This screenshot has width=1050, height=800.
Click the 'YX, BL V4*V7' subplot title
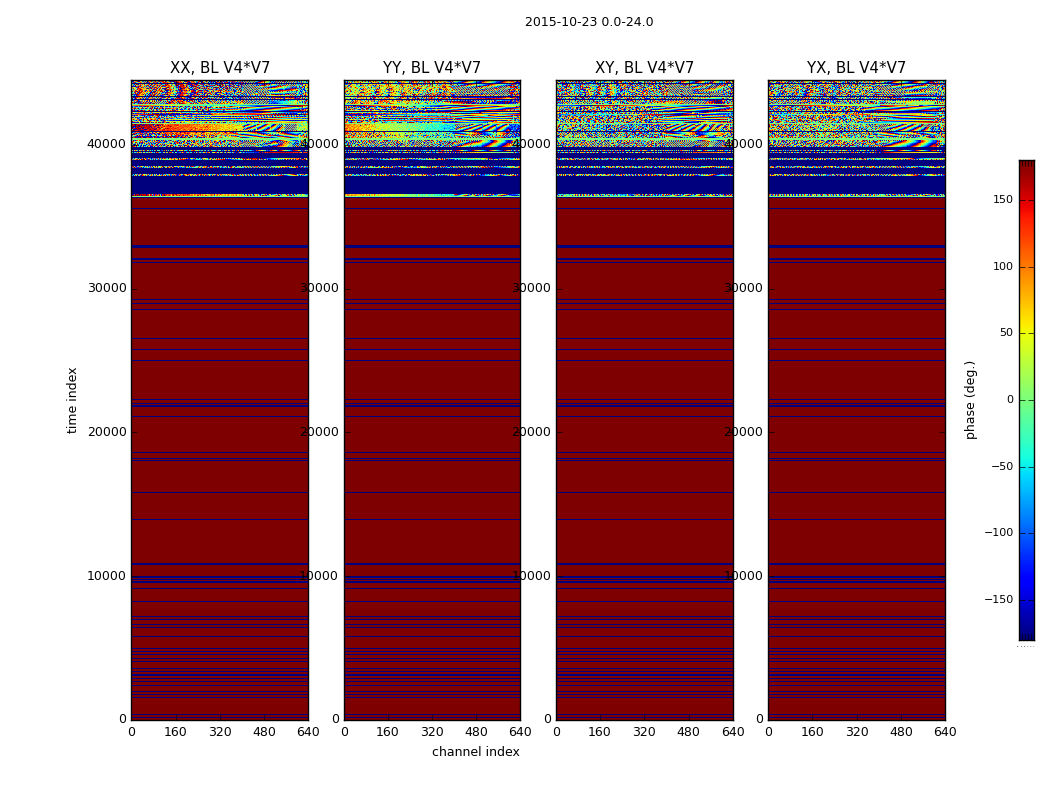pyautogui.click(x=856, y=68)
